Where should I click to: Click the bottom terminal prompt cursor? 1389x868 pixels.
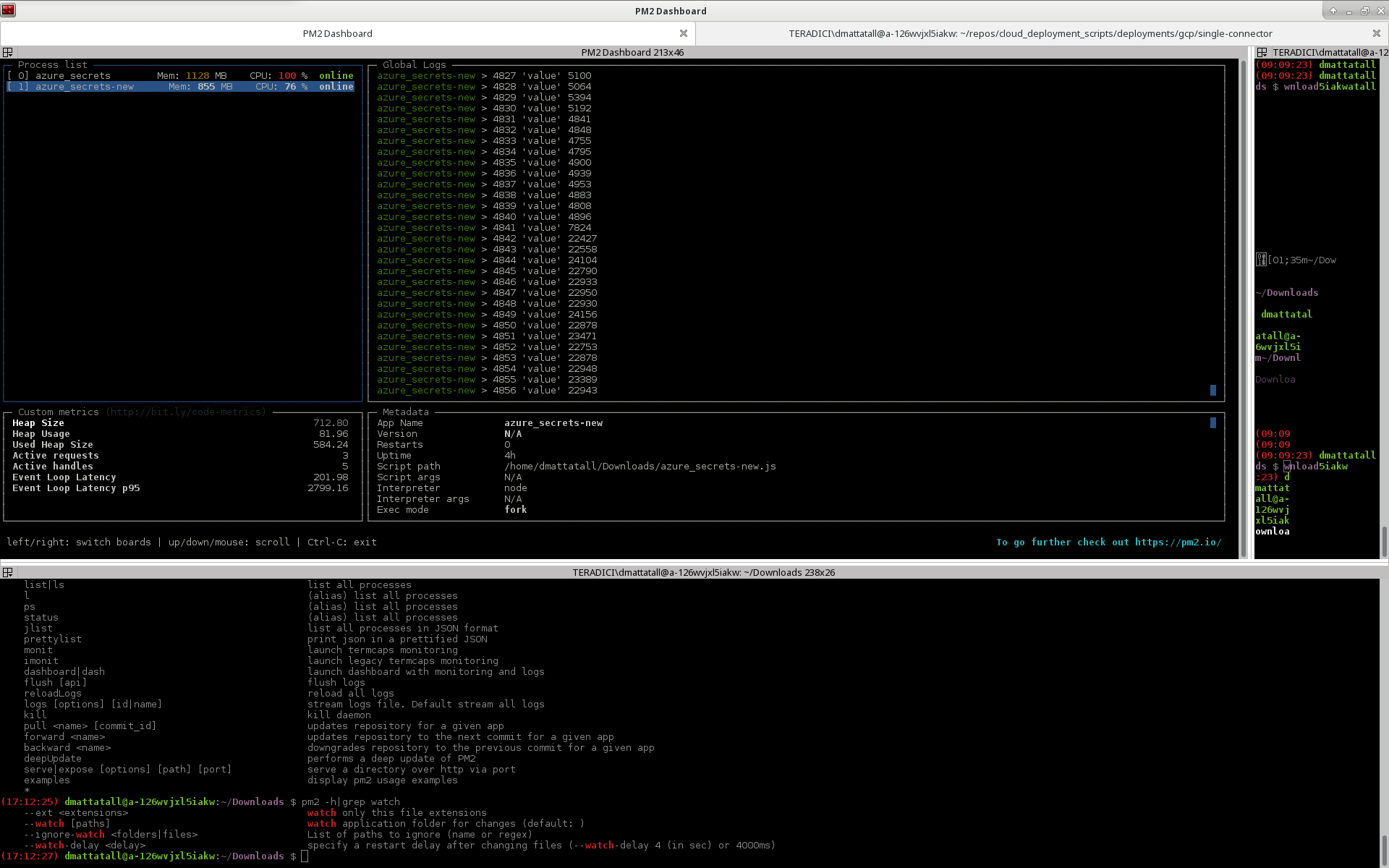(x=305, y=856)
